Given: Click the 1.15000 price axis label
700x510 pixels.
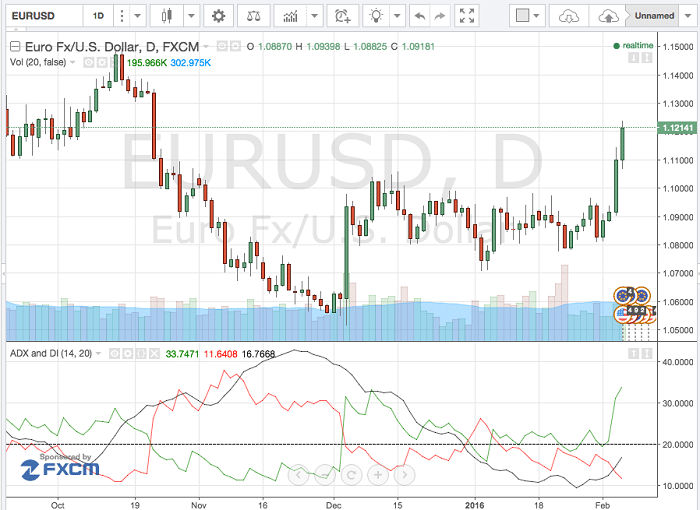Looking at the screenshot, I should click(x=678, y=47).
